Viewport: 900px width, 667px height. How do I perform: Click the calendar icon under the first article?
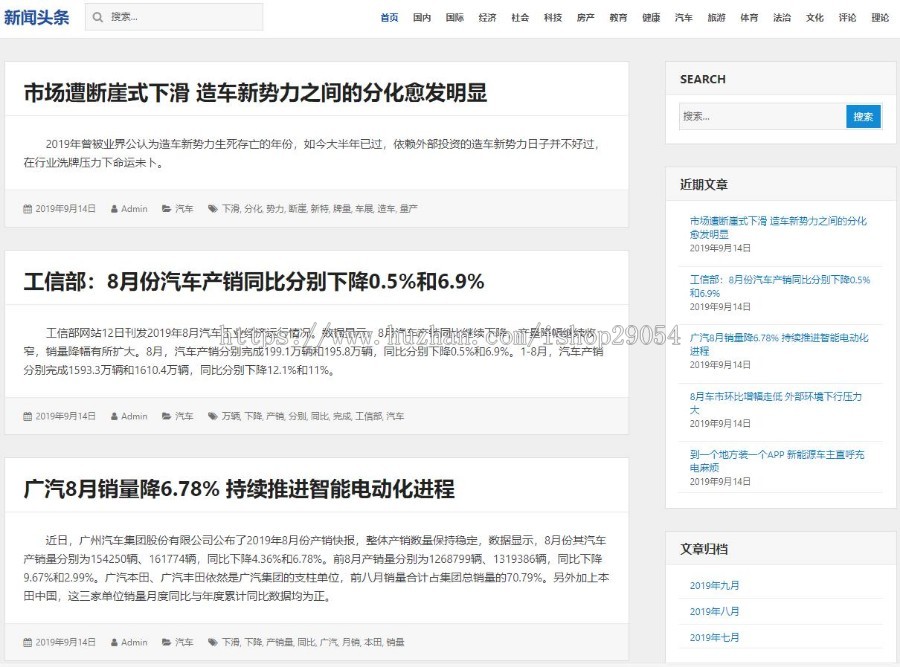(28, 208)
